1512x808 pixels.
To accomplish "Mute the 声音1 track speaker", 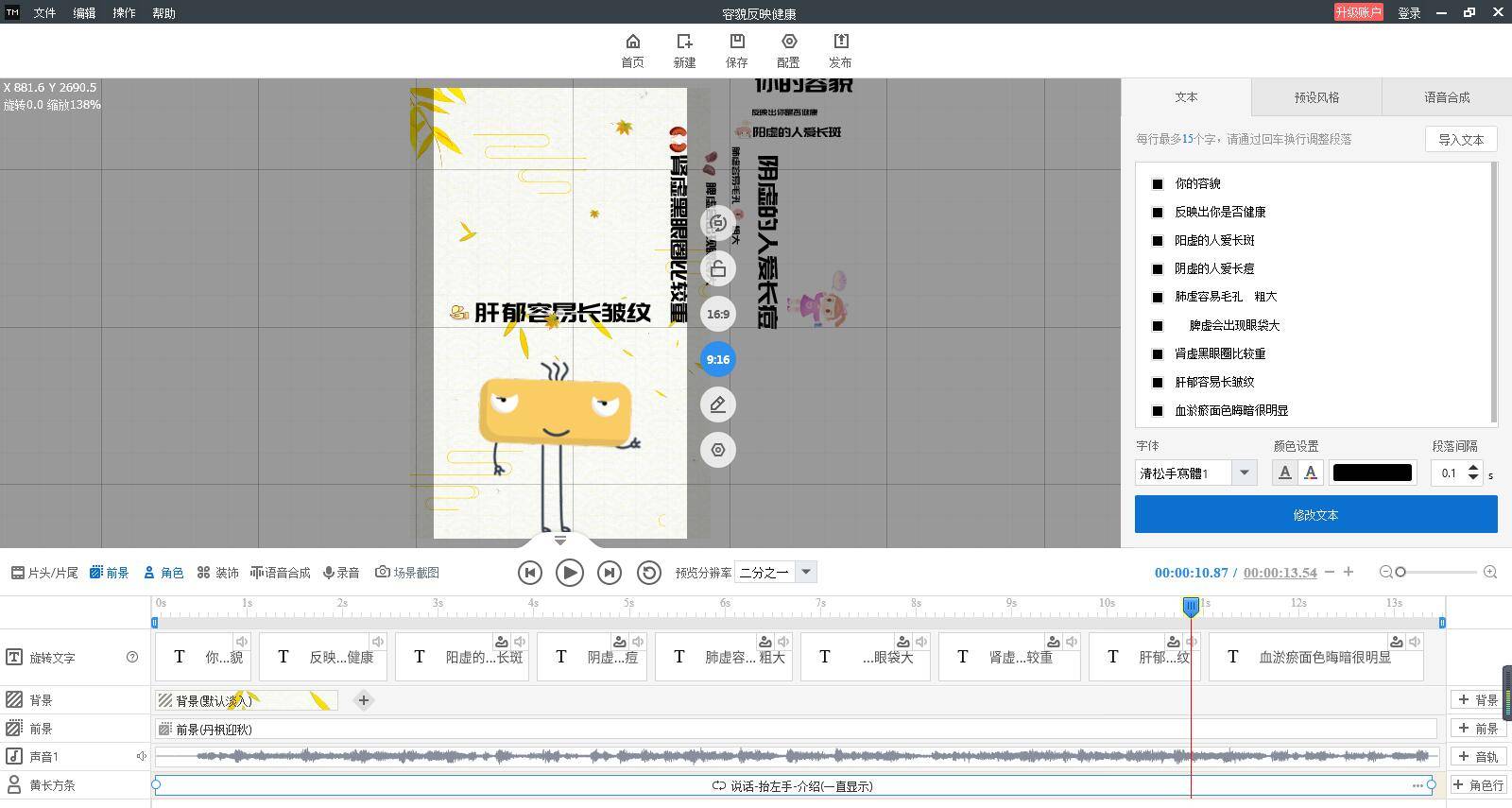I will point(142,756).
